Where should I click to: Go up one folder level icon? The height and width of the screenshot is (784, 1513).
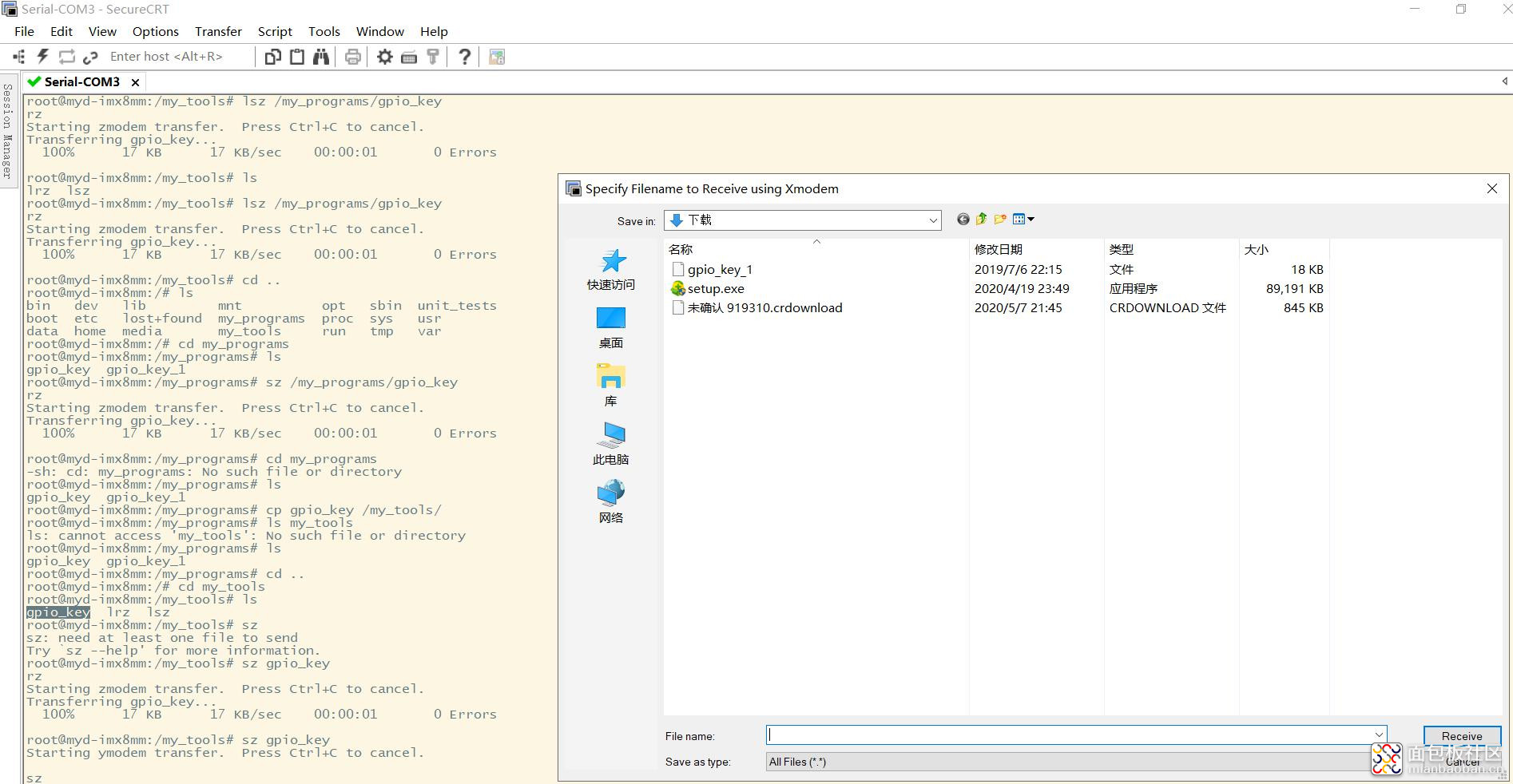coord(982,219)
